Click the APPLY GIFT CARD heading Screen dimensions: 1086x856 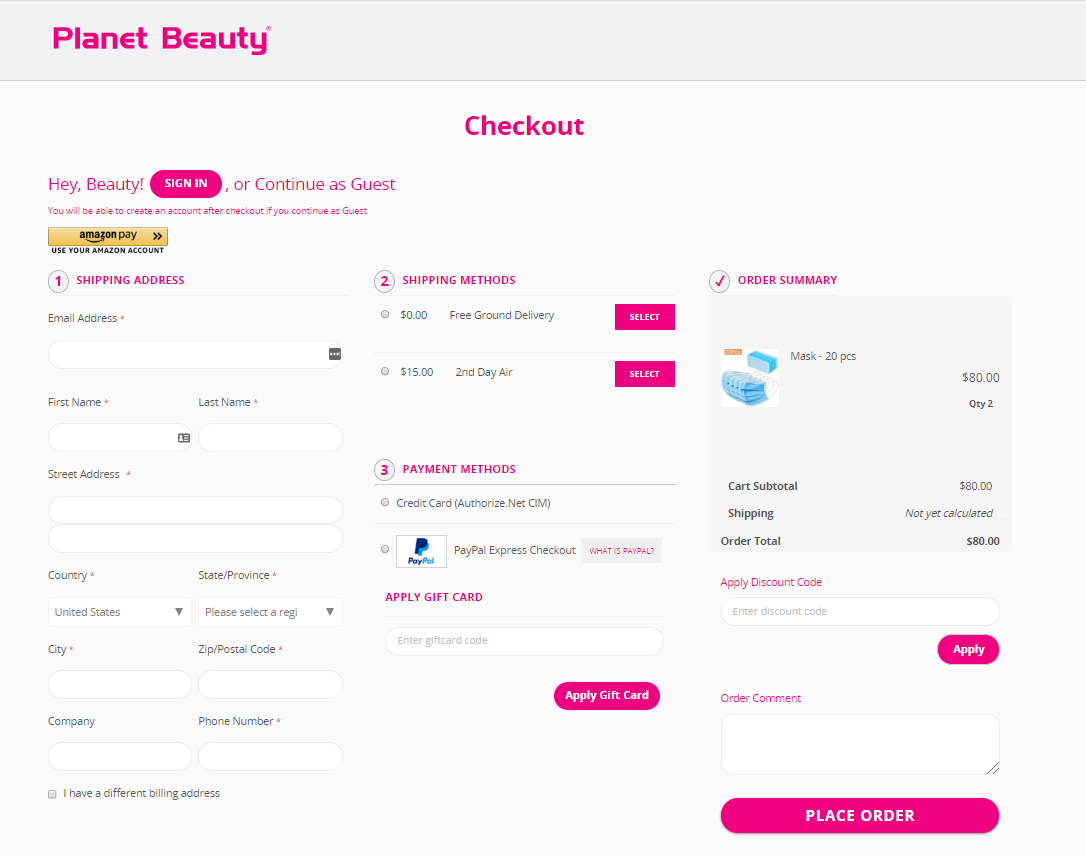click(x=434, y=597)
